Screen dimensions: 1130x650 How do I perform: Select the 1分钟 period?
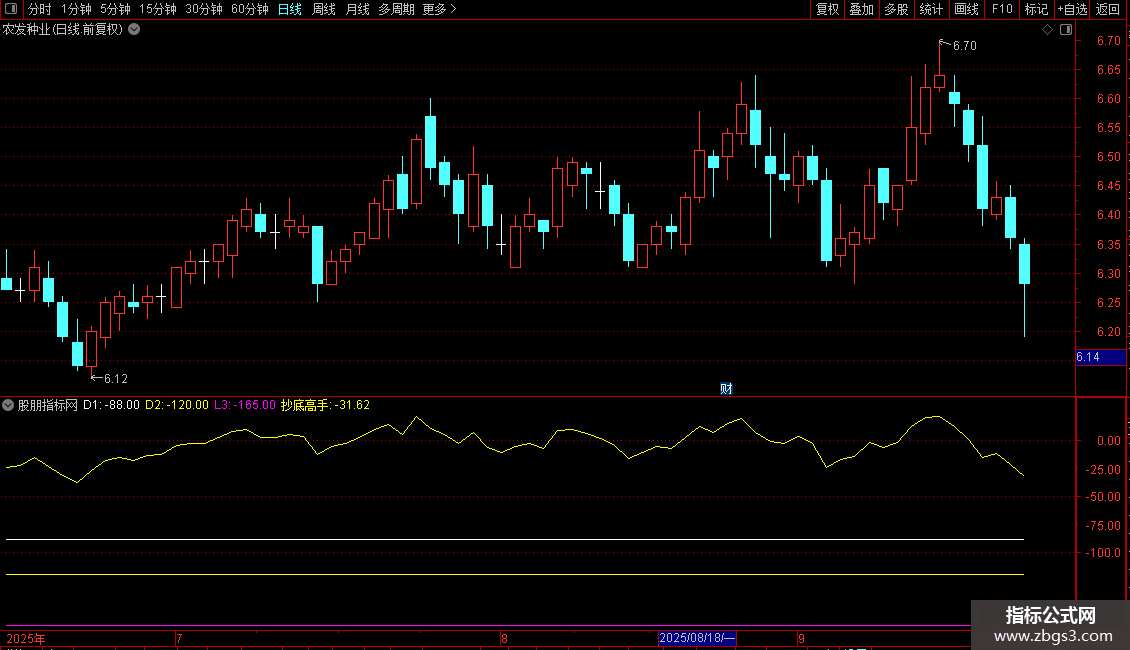pyautogui.click(x=76, y=9)
